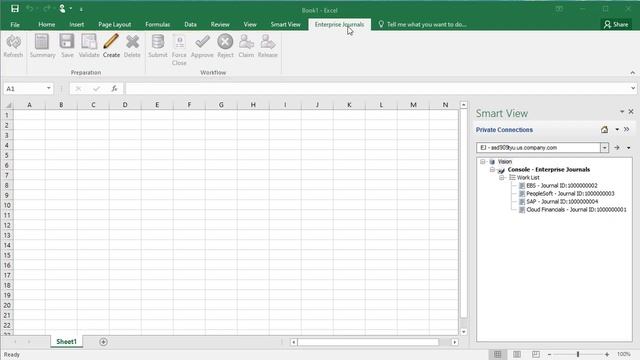Click the formula bar Cancel X icon

tap(78, 89)
